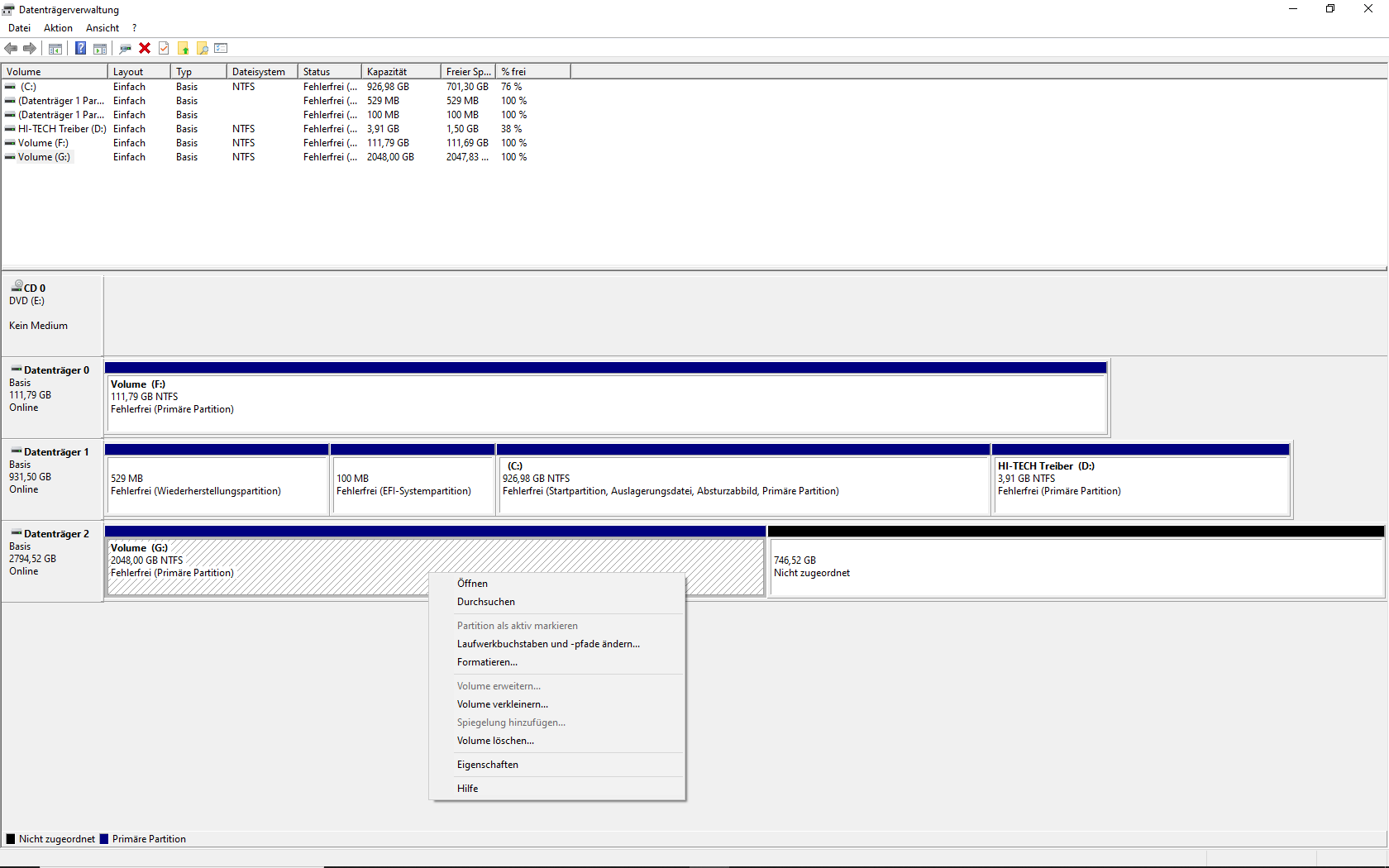1389x868 pixels.
Task: Select the Datenträger 1 disk header
Action: pyautogui.click(x=52, y=479)
